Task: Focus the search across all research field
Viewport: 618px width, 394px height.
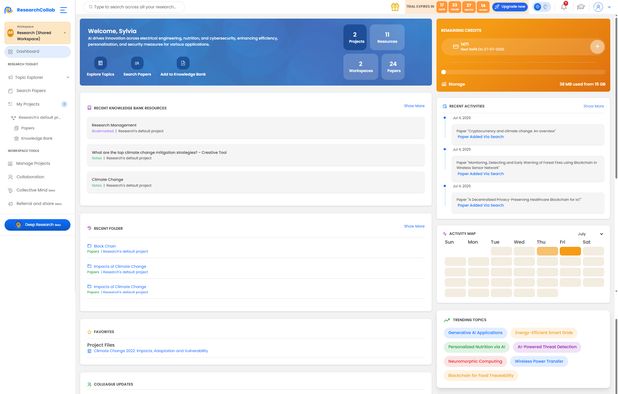Action: pos(134,7)
